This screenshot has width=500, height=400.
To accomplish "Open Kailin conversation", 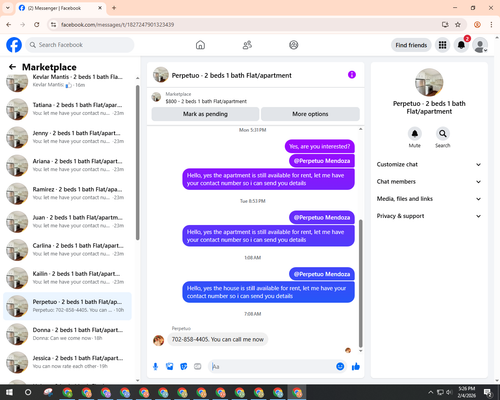I will coord(67,278).
